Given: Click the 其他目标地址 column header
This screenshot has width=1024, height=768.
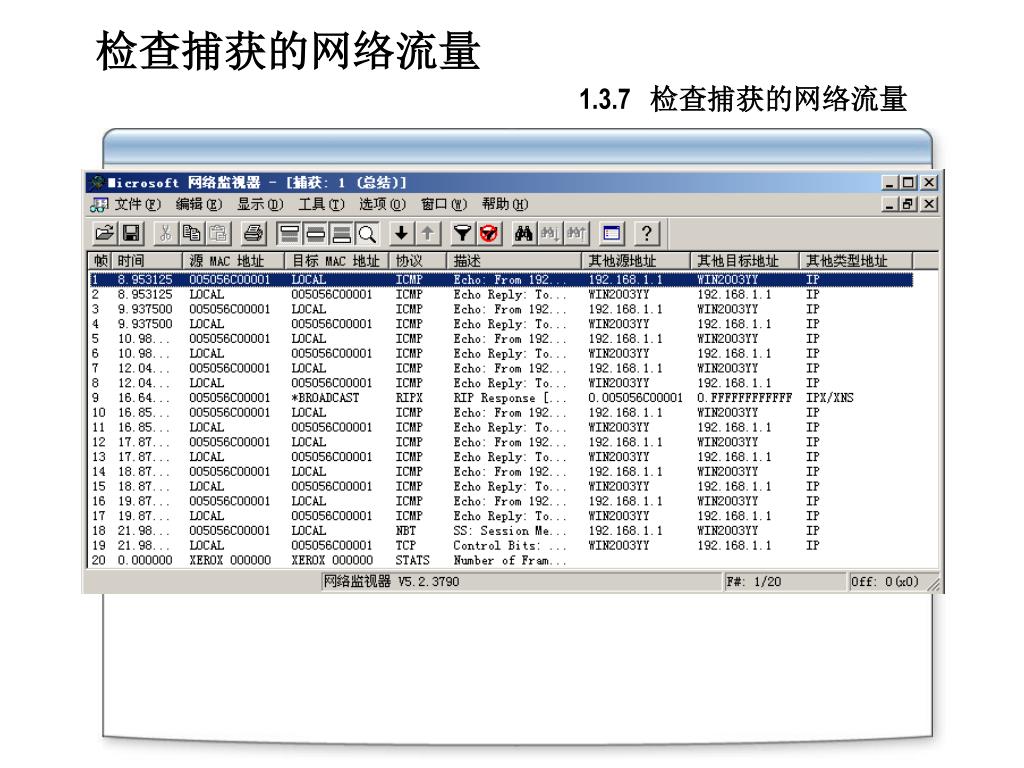Looking at the screenshot, I should point(745,261).
